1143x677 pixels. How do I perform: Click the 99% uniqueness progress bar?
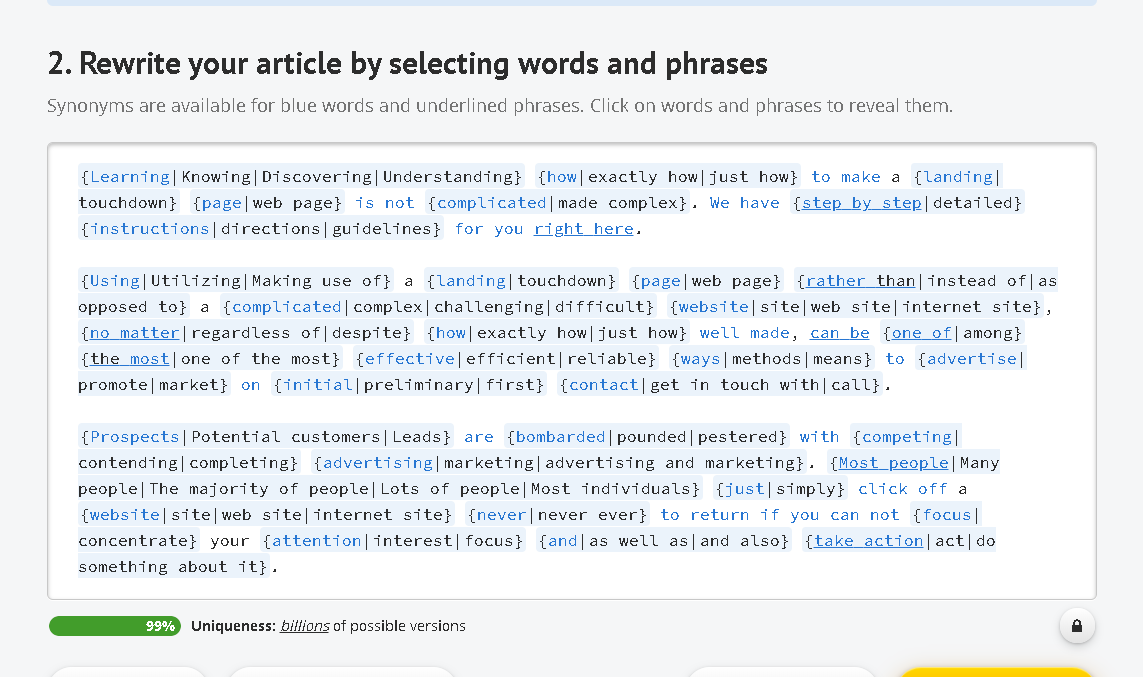[114, 626]
